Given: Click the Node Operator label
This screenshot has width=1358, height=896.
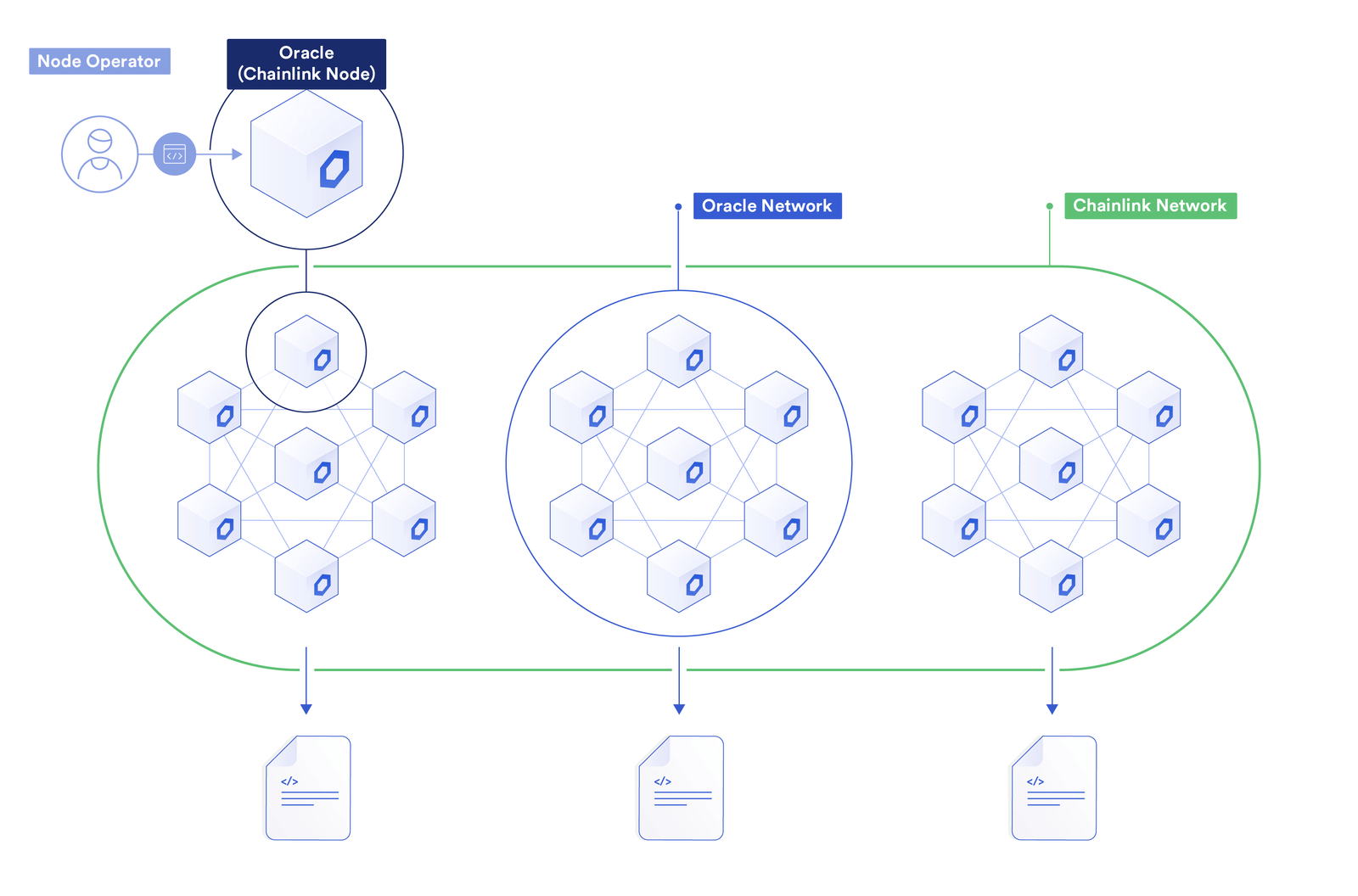Looking at the screenshot, I should [x=99, y=60].
